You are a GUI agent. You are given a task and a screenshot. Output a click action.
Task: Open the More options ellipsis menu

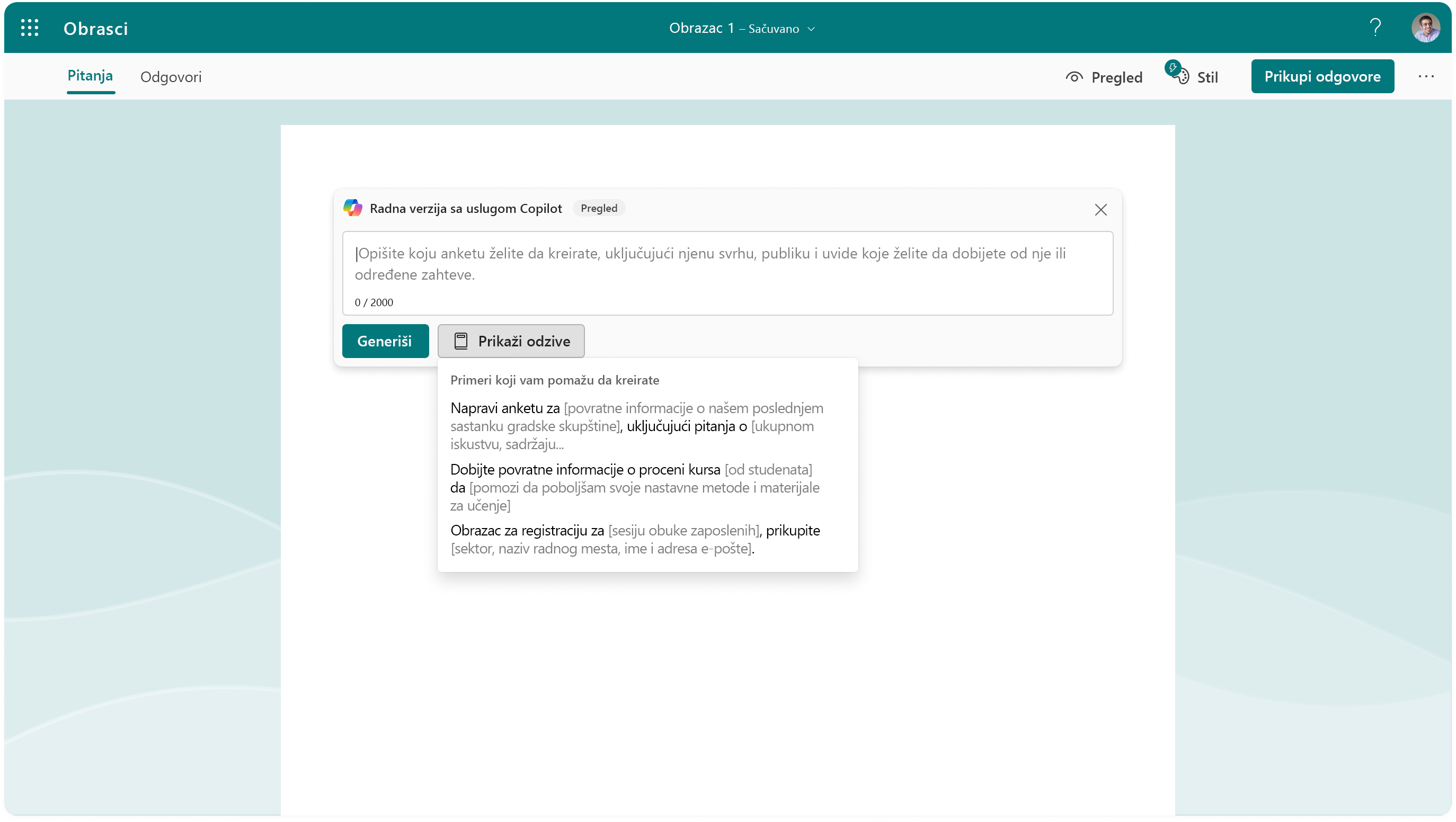[x=1425, y=76]
